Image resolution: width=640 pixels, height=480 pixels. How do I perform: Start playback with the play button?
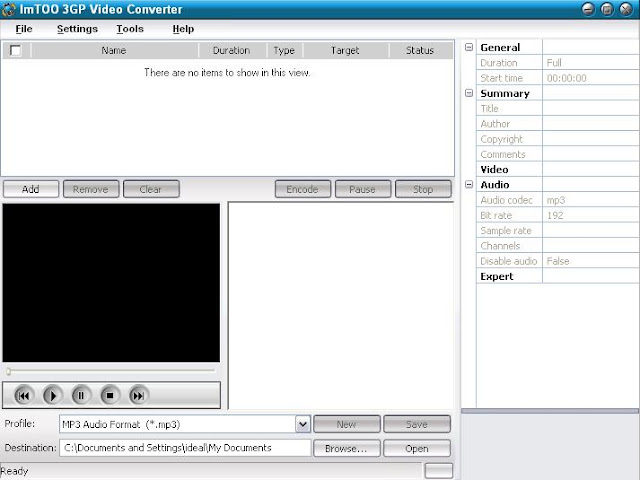52,395
